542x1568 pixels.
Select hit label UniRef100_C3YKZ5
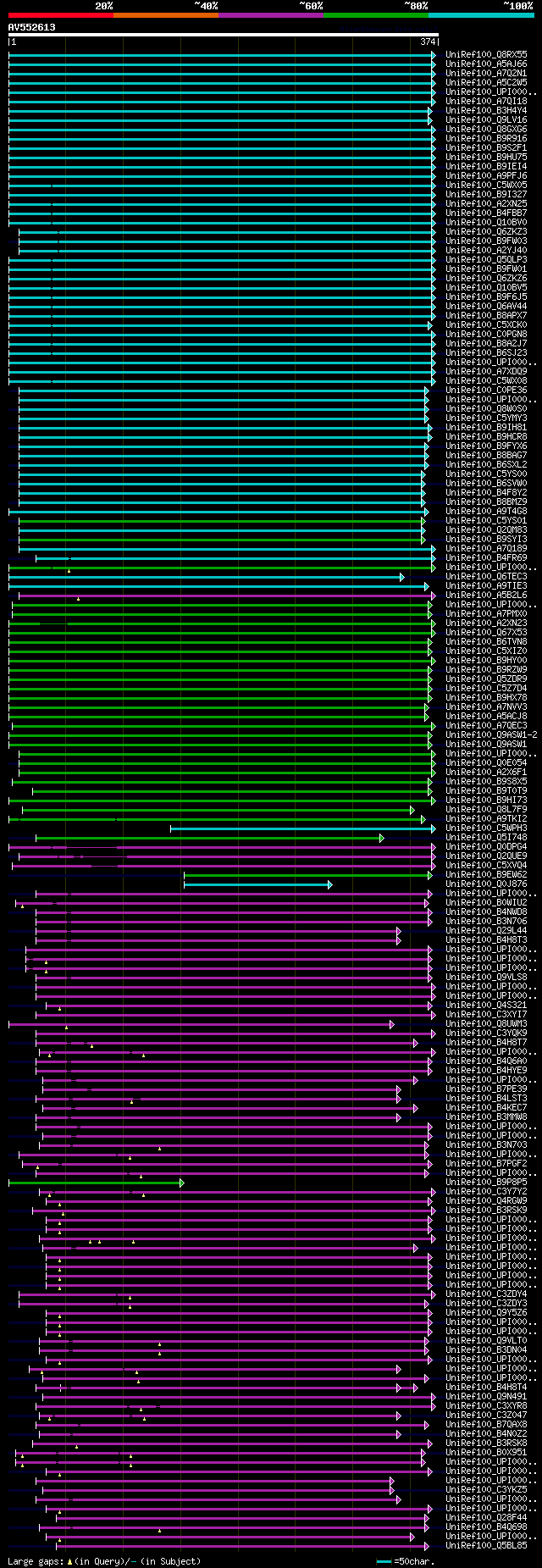pos(486,1490)
